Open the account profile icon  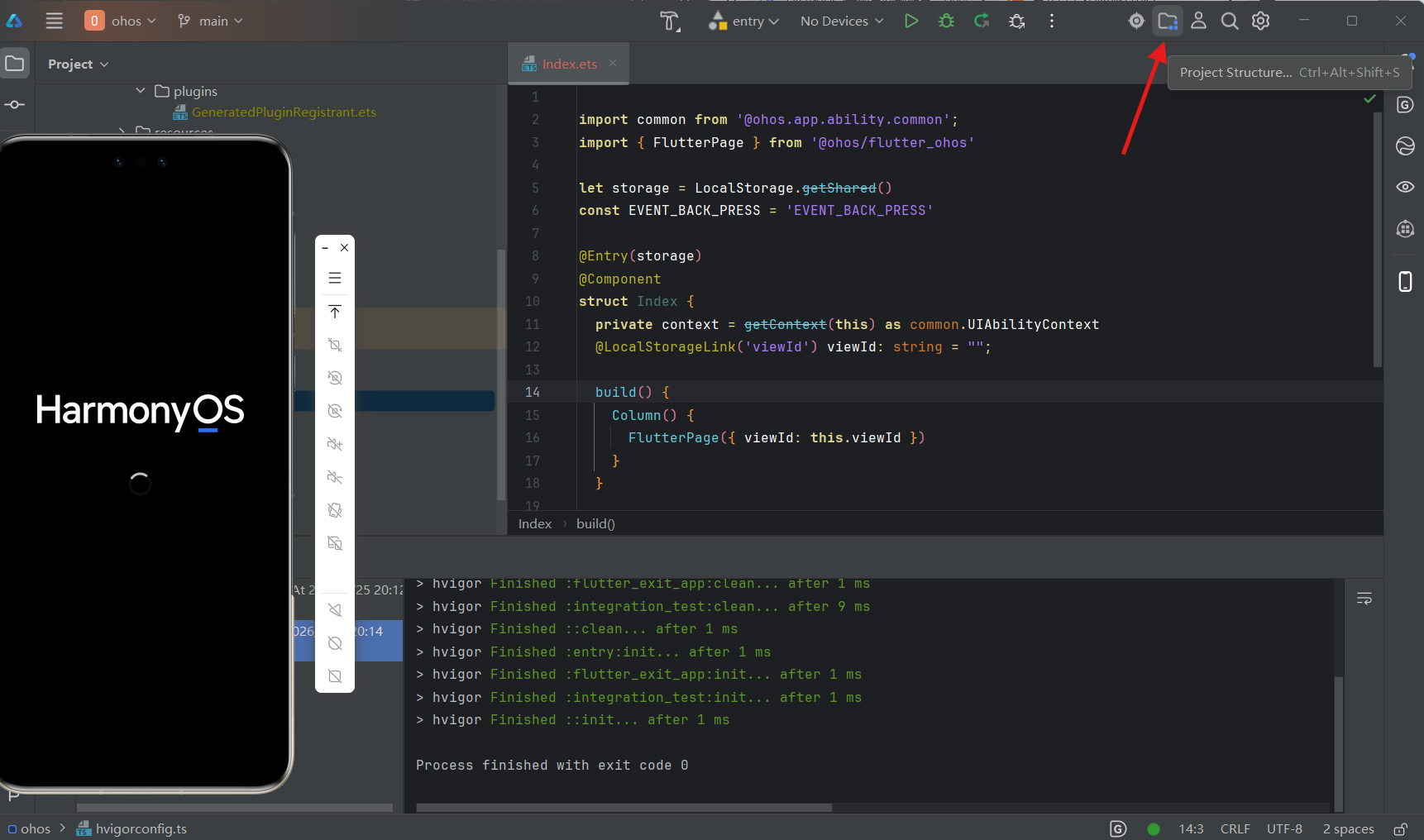[1198, 21]
